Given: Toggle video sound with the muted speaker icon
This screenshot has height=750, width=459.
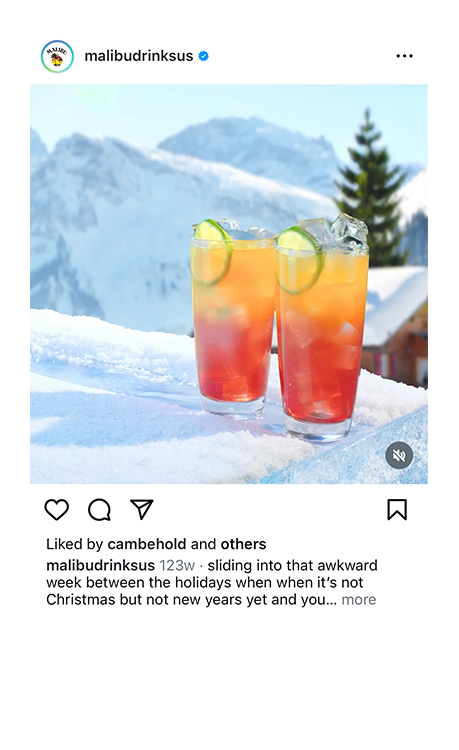Looking at the screenshot, I should click(x=399, y=455).
